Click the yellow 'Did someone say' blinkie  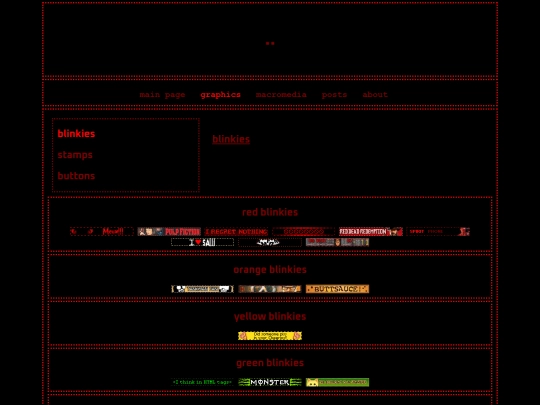[x=270, y=336]
